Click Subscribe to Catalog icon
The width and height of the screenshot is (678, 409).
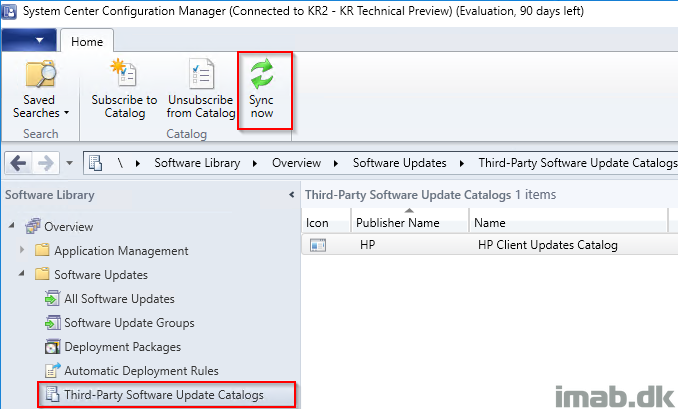coord(124,73)
